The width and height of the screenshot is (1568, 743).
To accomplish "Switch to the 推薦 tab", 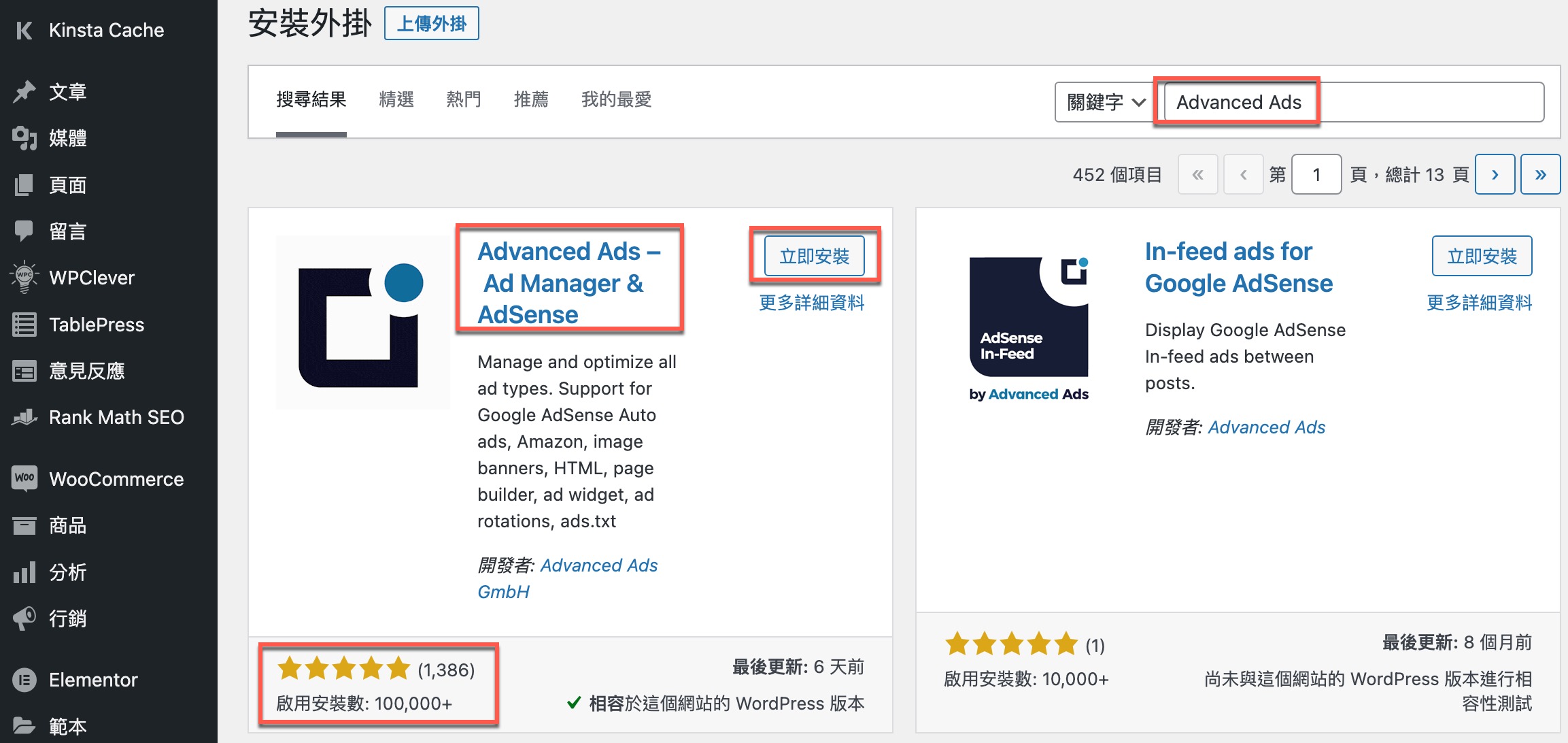I will (531, 100).
